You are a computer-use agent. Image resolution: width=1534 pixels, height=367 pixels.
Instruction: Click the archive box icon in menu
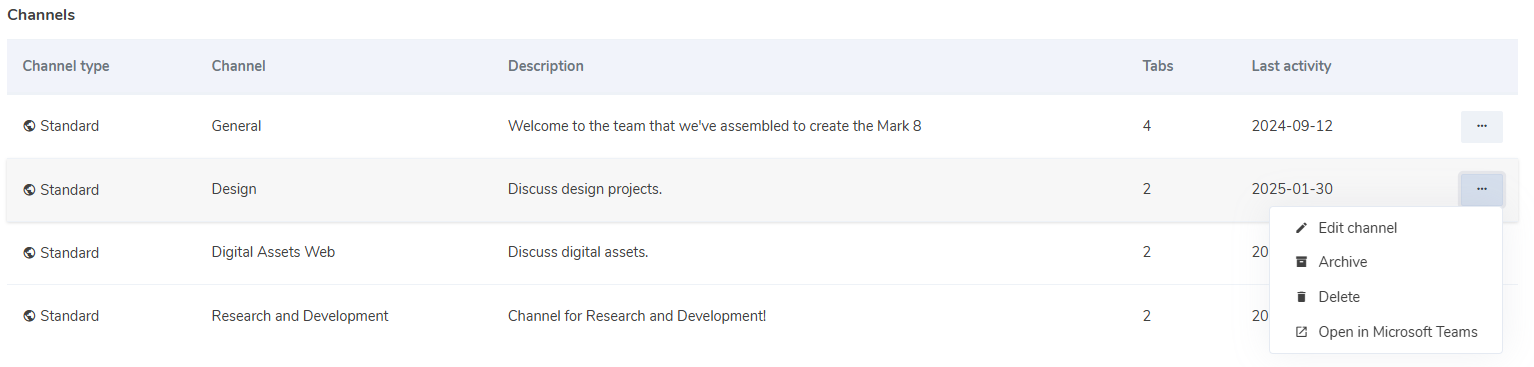click(x=1301, y=262)
